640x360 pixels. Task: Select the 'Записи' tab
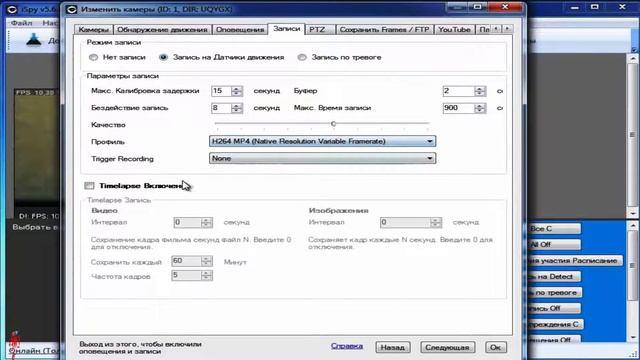287,29
